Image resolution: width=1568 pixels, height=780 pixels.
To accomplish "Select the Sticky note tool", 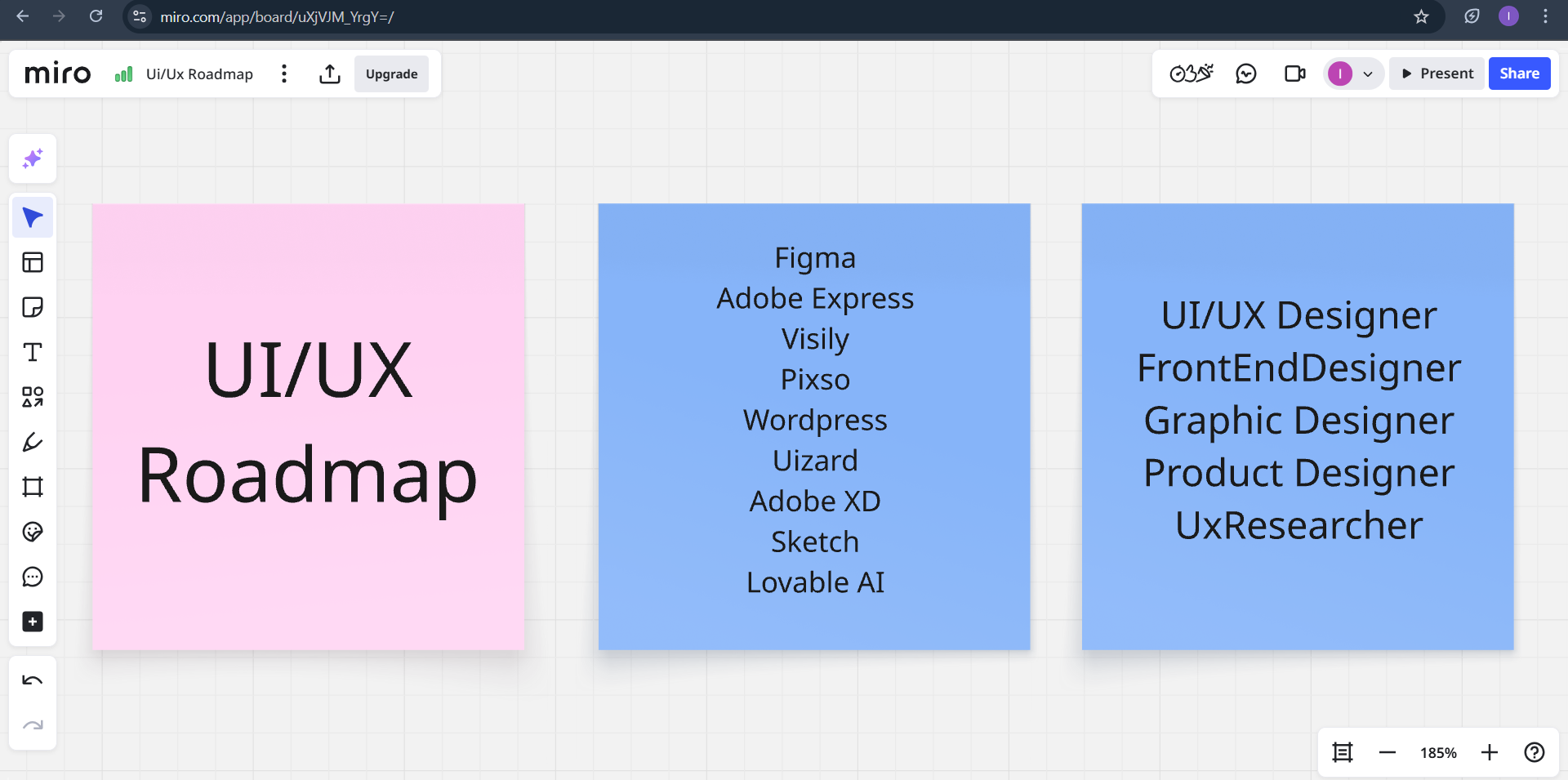I will pos(33,307).
